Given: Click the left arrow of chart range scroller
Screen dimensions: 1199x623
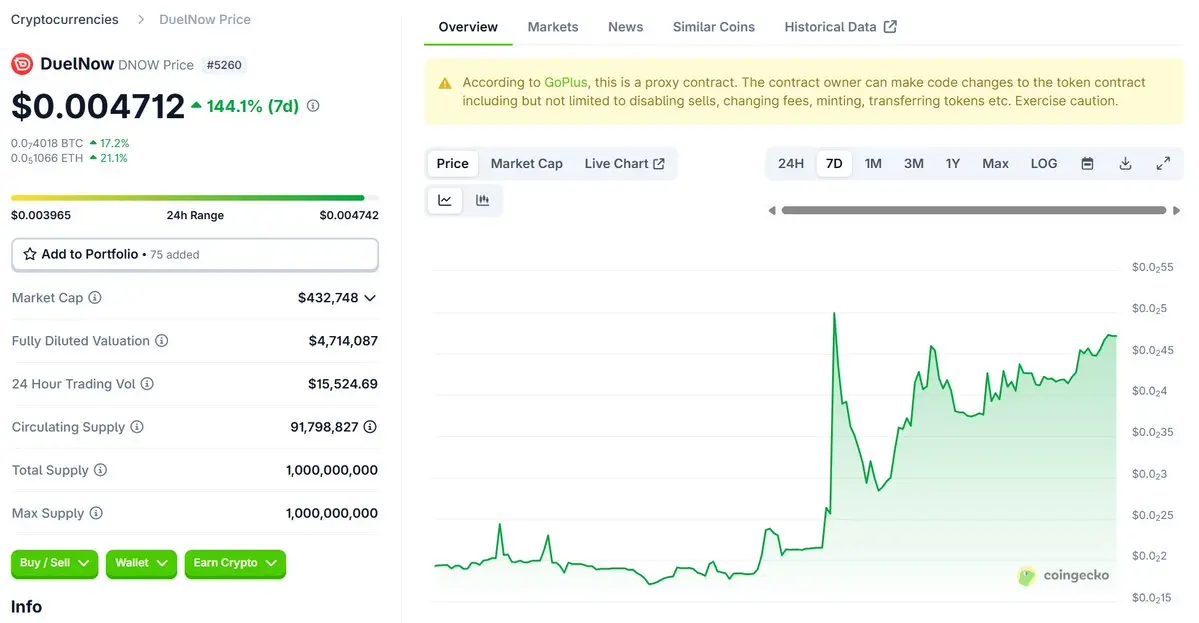Looking at the screenshot, I should (x=772, y=210).
